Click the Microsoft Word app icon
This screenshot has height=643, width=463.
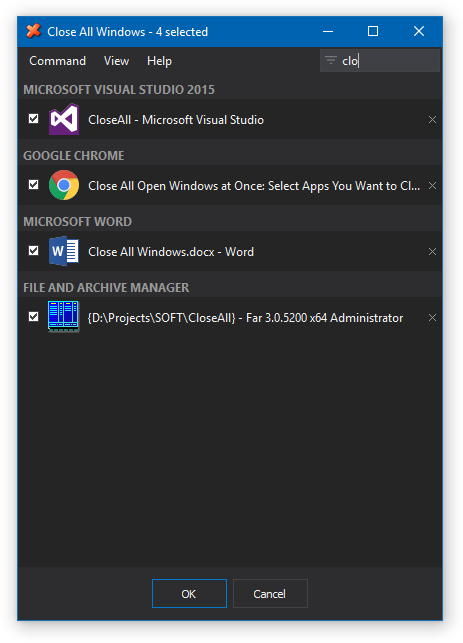64,251
